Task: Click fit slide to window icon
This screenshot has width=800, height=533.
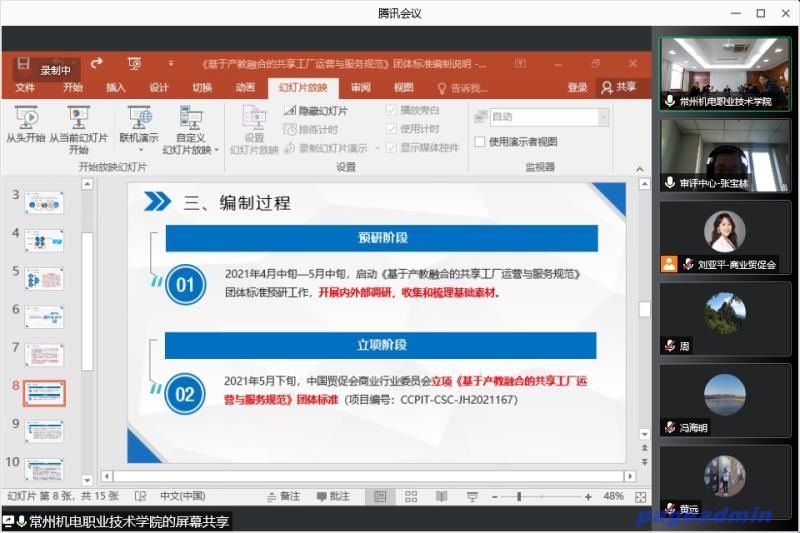Action: [x=641, y=497]
